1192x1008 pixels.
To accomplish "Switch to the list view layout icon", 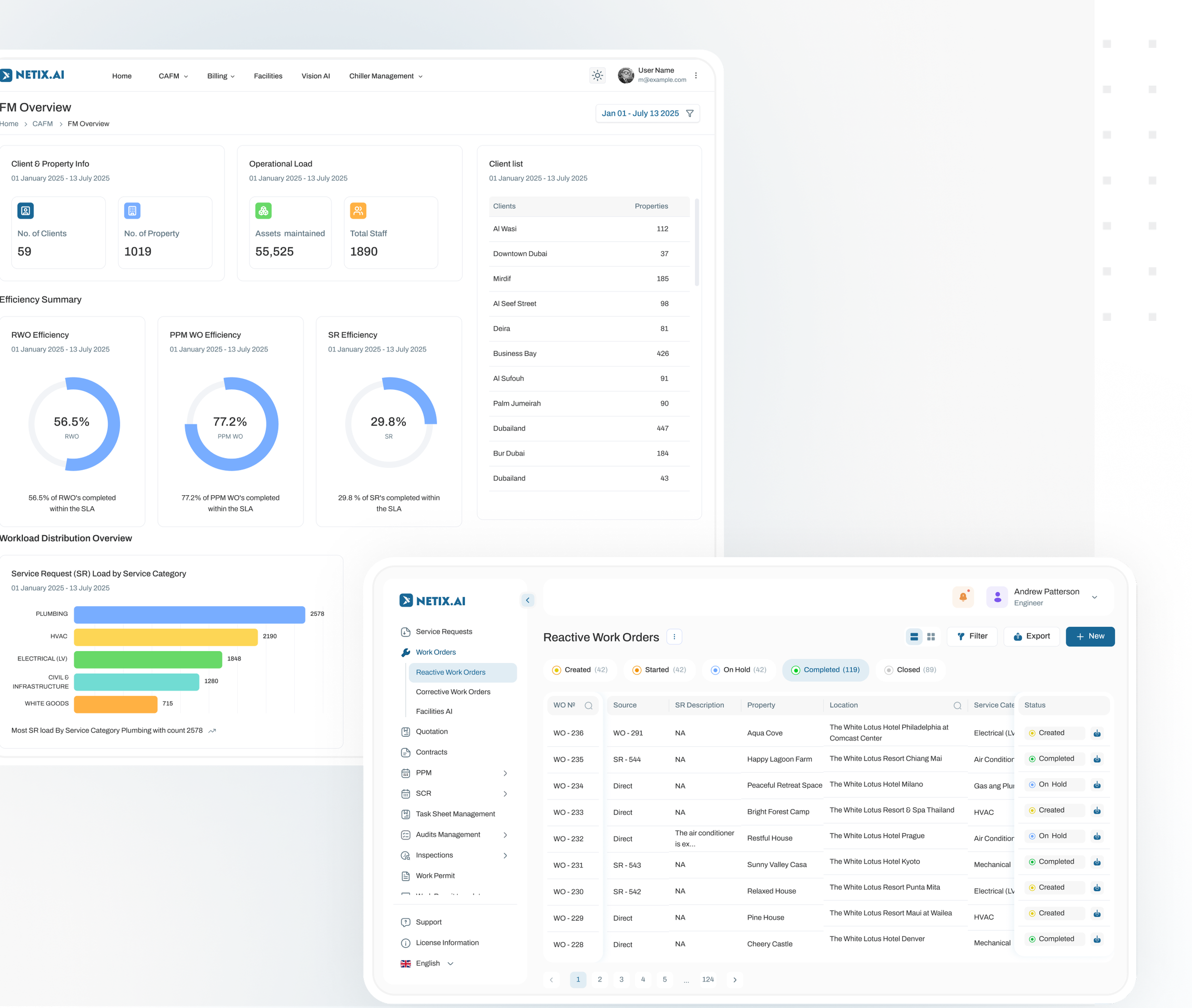I will (x=914, y=637).
